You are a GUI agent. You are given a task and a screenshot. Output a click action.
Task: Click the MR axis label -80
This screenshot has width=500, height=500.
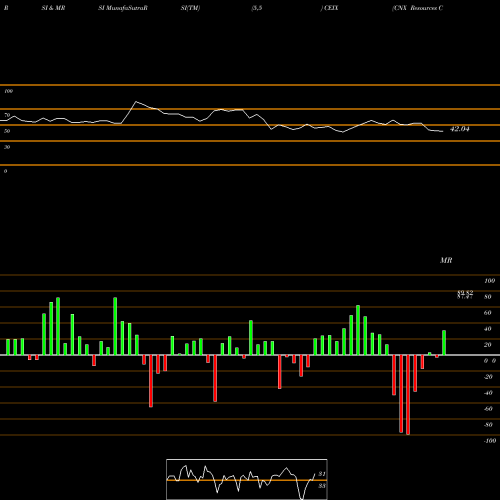[x=488, y=425]
